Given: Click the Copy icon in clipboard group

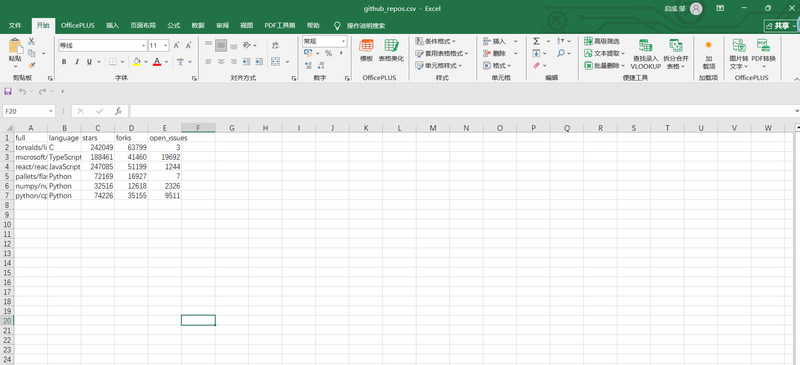Looking at the screenshot, I should [32, 53].
